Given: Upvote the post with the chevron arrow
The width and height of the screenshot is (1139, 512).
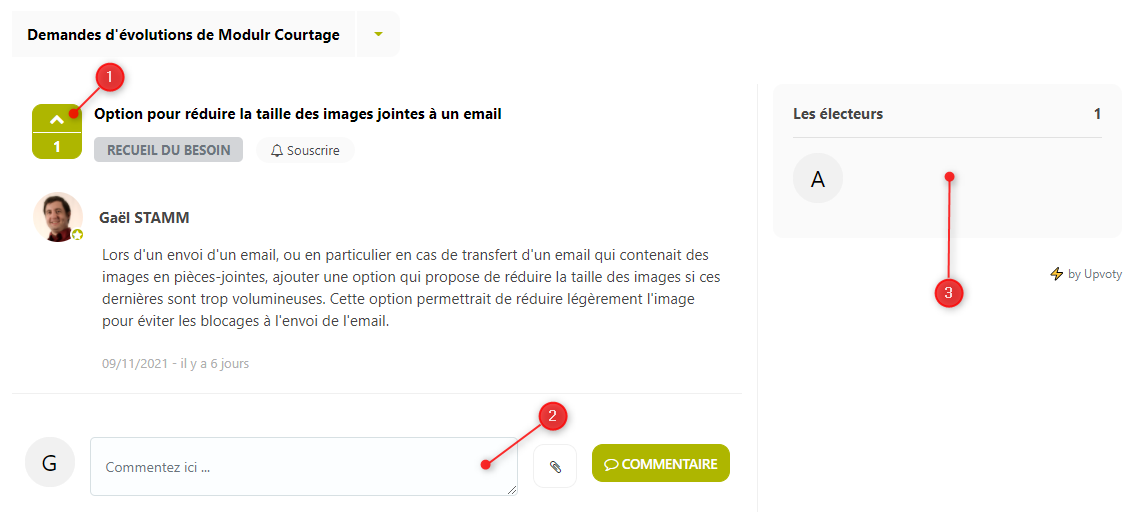Looking at the screenshot, I should (x=56, y=119).
